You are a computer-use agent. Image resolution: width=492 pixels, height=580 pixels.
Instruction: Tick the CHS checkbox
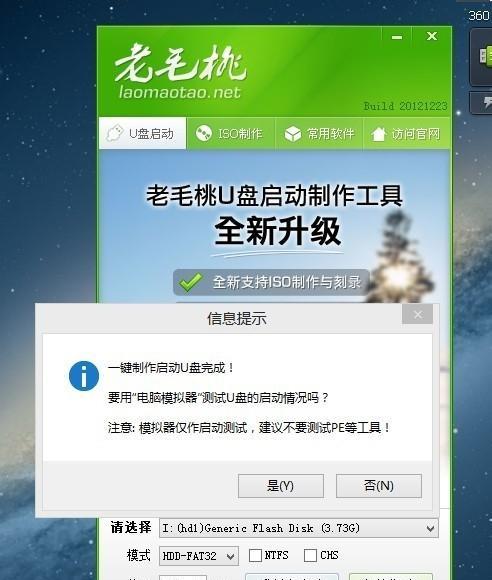310,555
